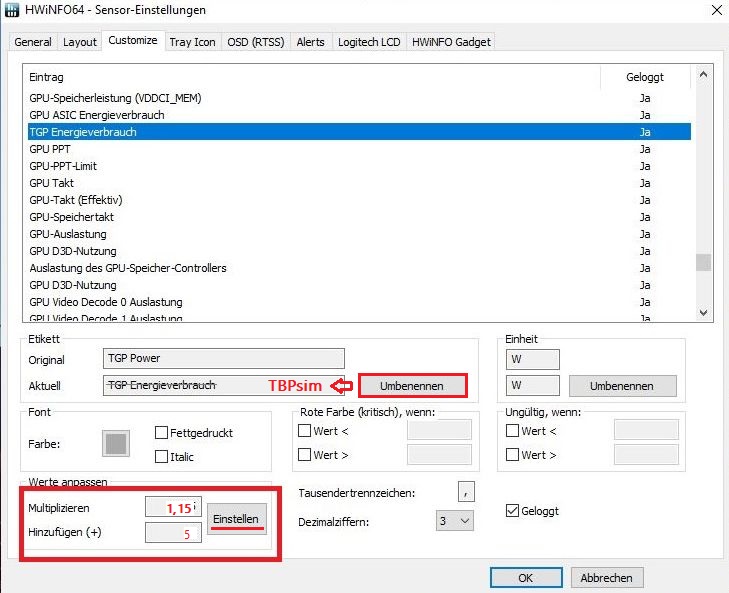729x593 pixels.
Task: Open the General tab
Action: (33, 42)
